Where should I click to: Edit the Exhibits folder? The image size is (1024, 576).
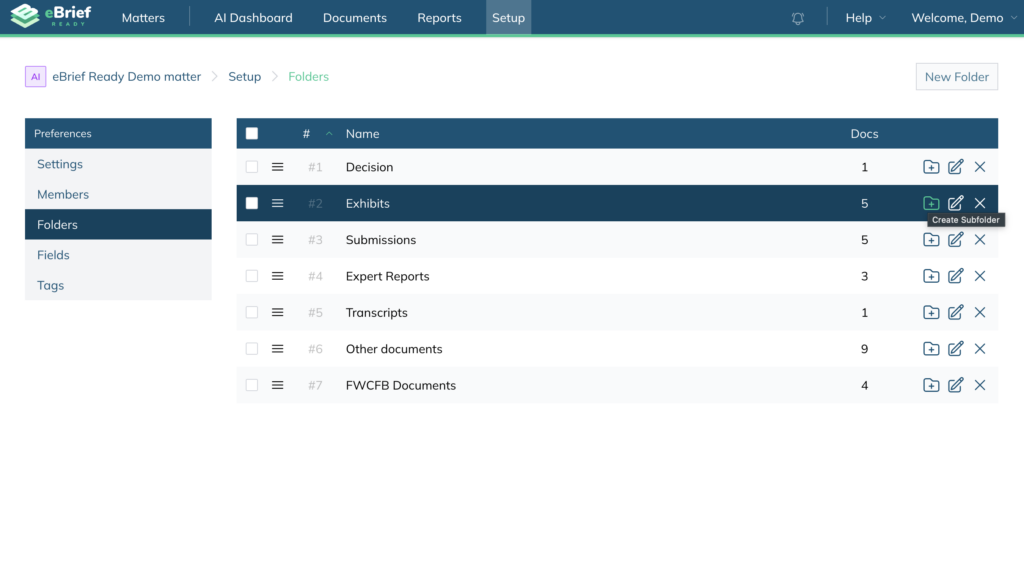tap(955, 203)
